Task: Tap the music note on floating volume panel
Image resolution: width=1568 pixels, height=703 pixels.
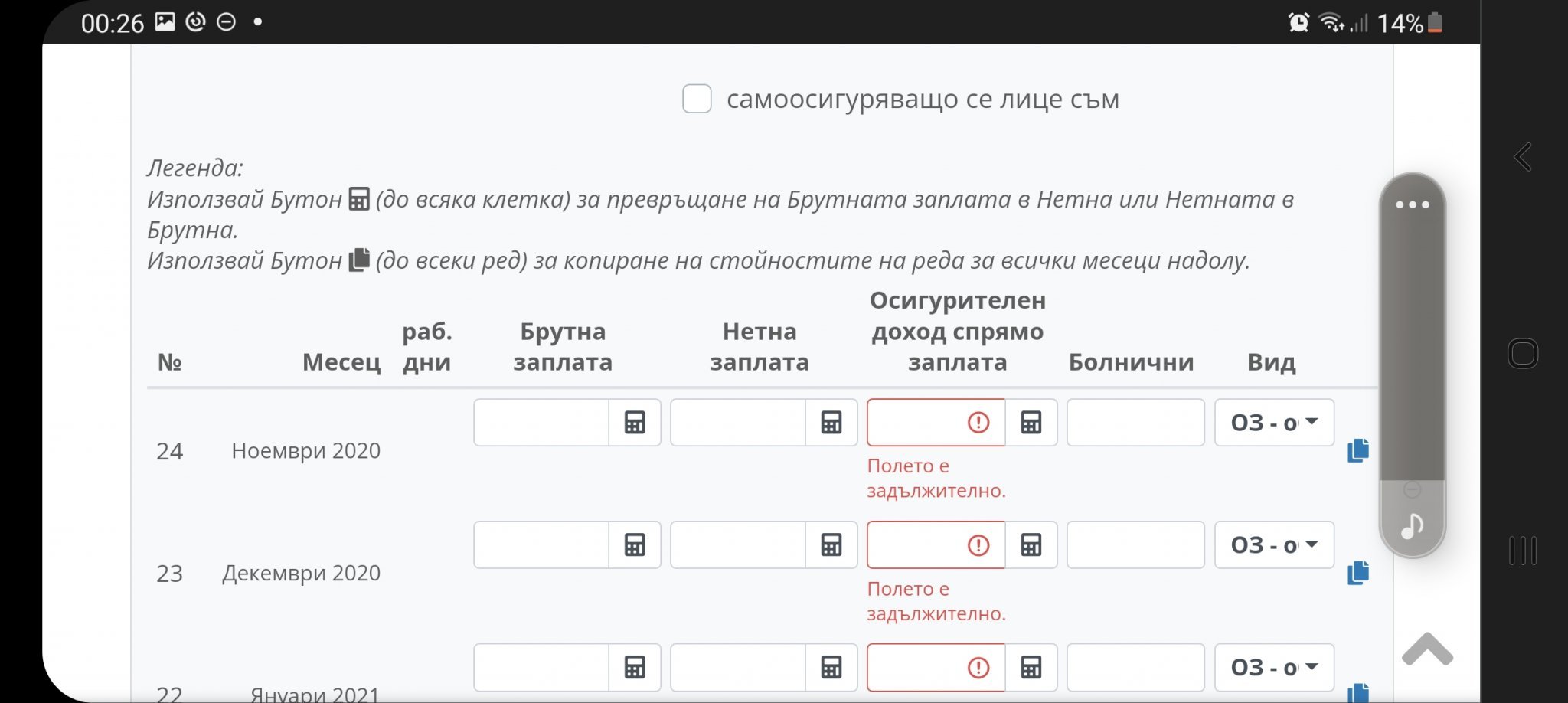Action: tap(1413, 526)
